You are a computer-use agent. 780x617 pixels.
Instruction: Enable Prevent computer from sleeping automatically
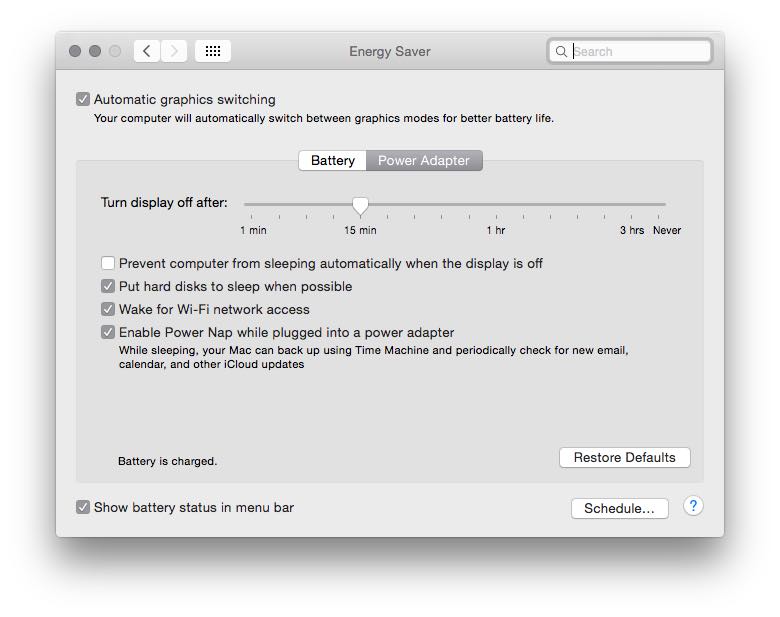point(108,263)
